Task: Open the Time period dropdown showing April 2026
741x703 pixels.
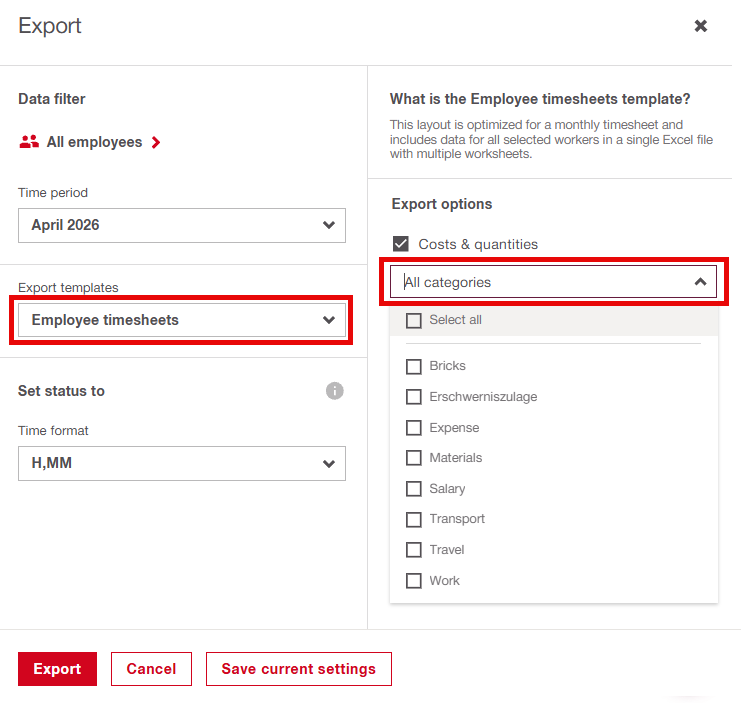Action: coord(182,225)
